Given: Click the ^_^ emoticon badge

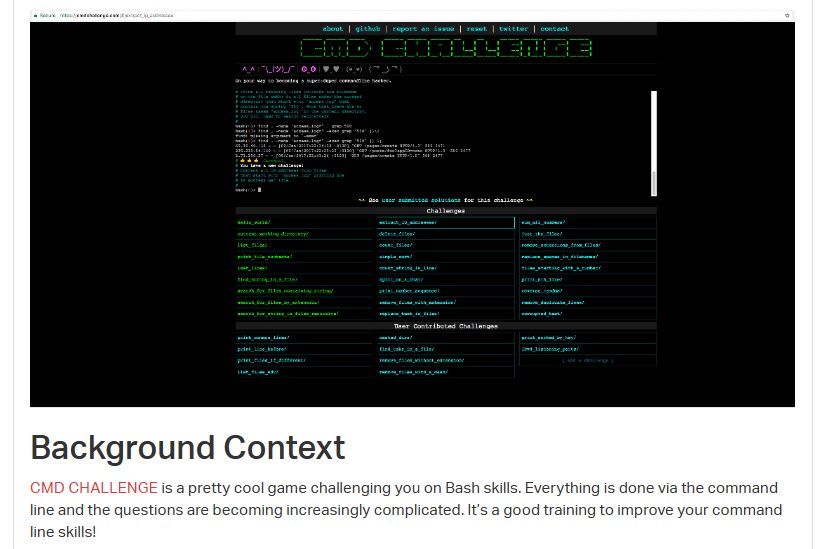Looking at the screenshot, I should [248, 69].
